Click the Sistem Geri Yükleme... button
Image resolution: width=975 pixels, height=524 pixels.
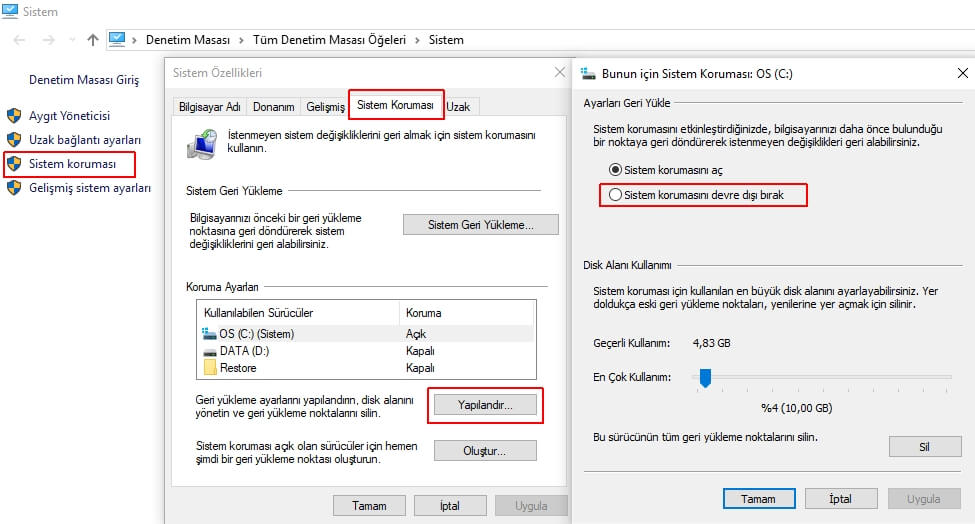(480, 225)
